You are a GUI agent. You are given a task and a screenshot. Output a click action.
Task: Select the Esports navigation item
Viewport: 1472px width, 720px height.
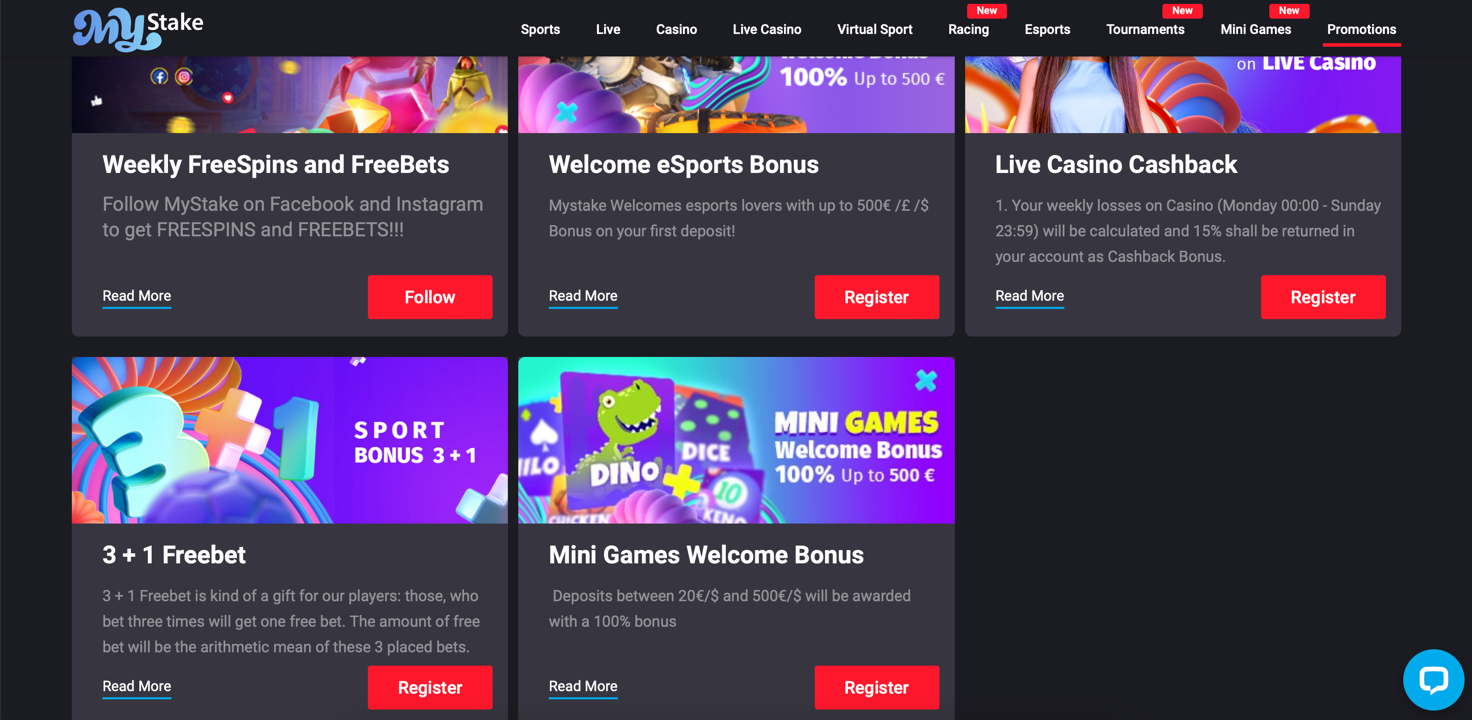pyautogui.click(x=1047, y=29)
